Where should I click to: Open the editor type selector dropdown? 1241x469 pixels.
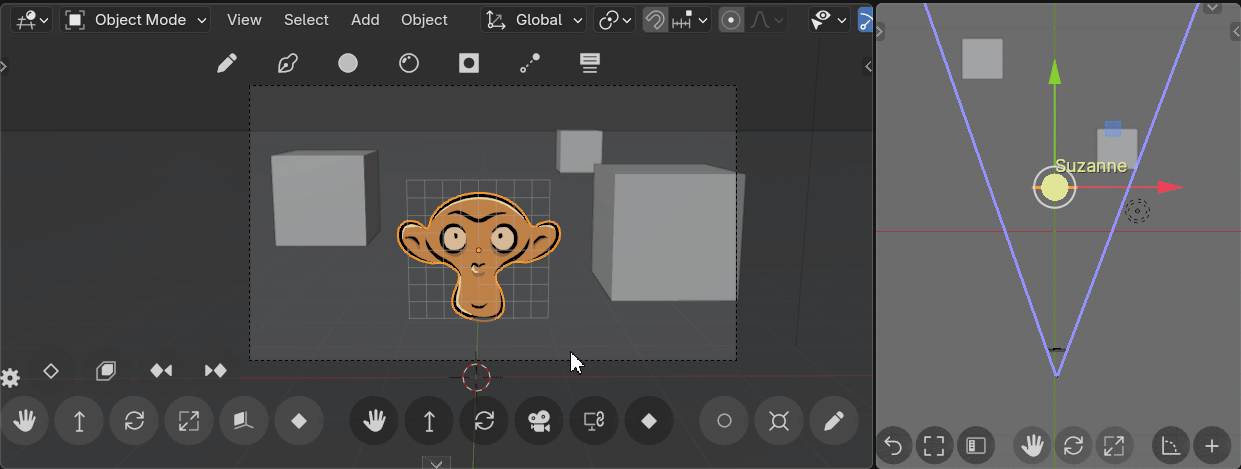tap(33, 19)
